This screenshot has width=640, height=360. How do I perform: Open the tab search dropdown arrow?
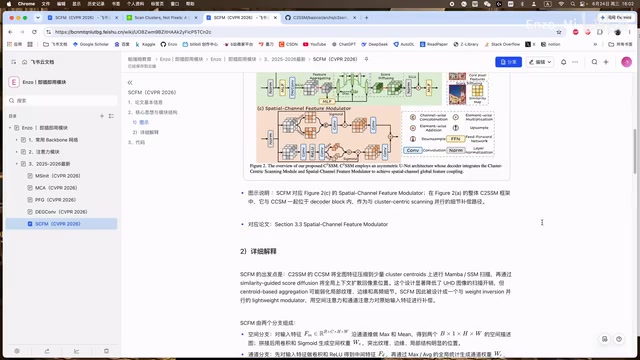point(38,18)
